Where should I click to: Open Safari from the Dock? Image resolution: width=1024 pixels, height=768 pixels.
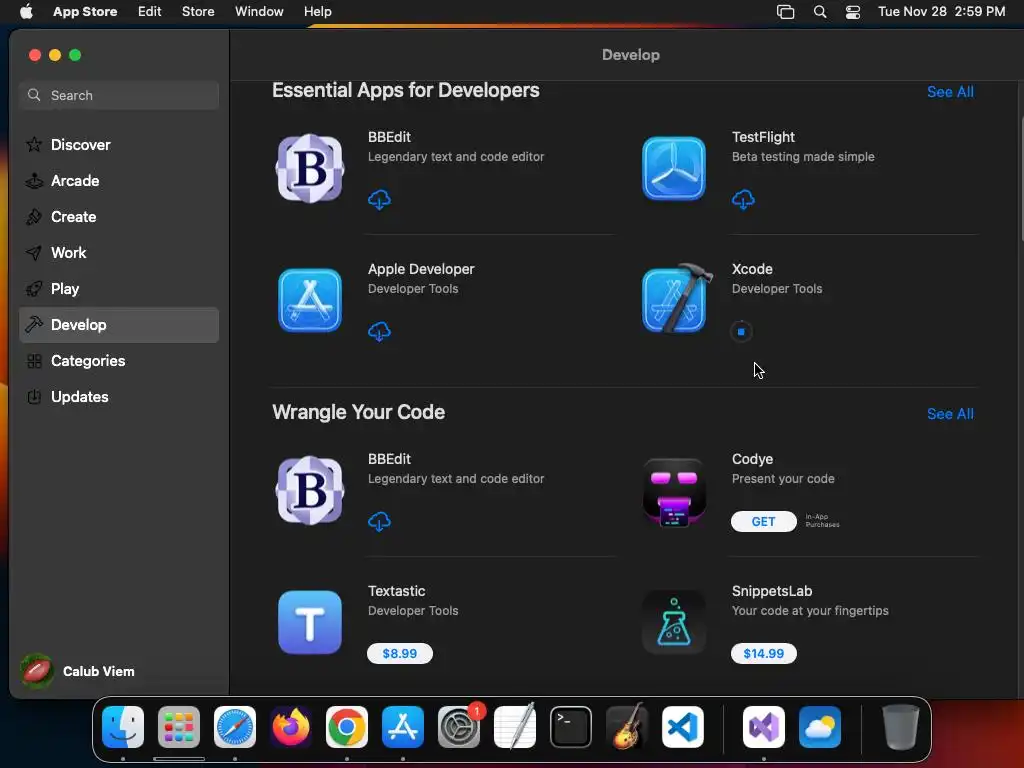(235, 727)
